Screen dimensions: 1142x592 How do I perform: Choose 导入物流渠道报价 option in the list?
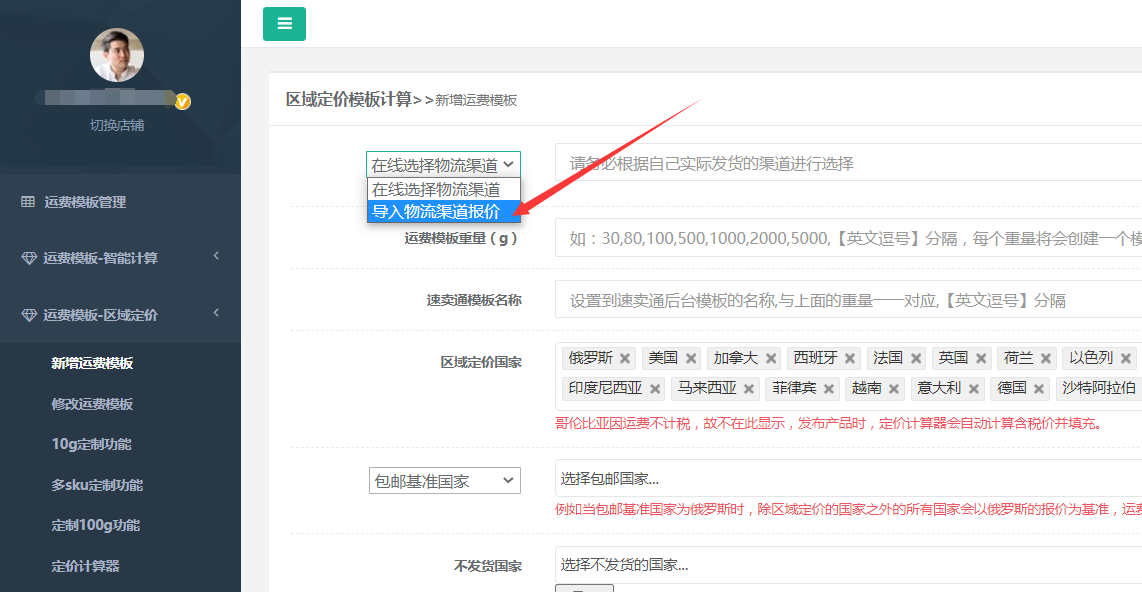(444, 211)
